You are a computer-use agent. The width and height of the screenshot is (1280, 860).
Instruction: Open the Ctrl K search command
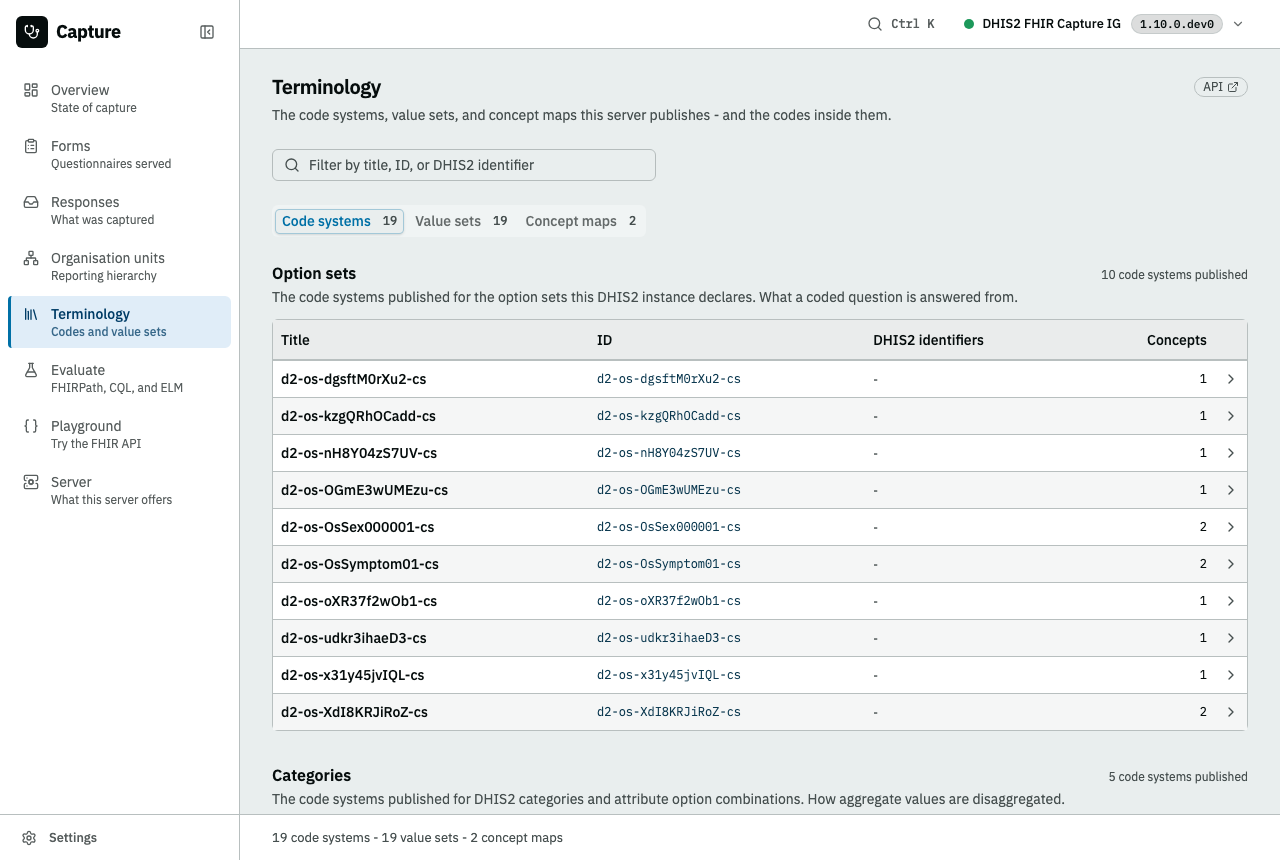[x=901, y=24]
